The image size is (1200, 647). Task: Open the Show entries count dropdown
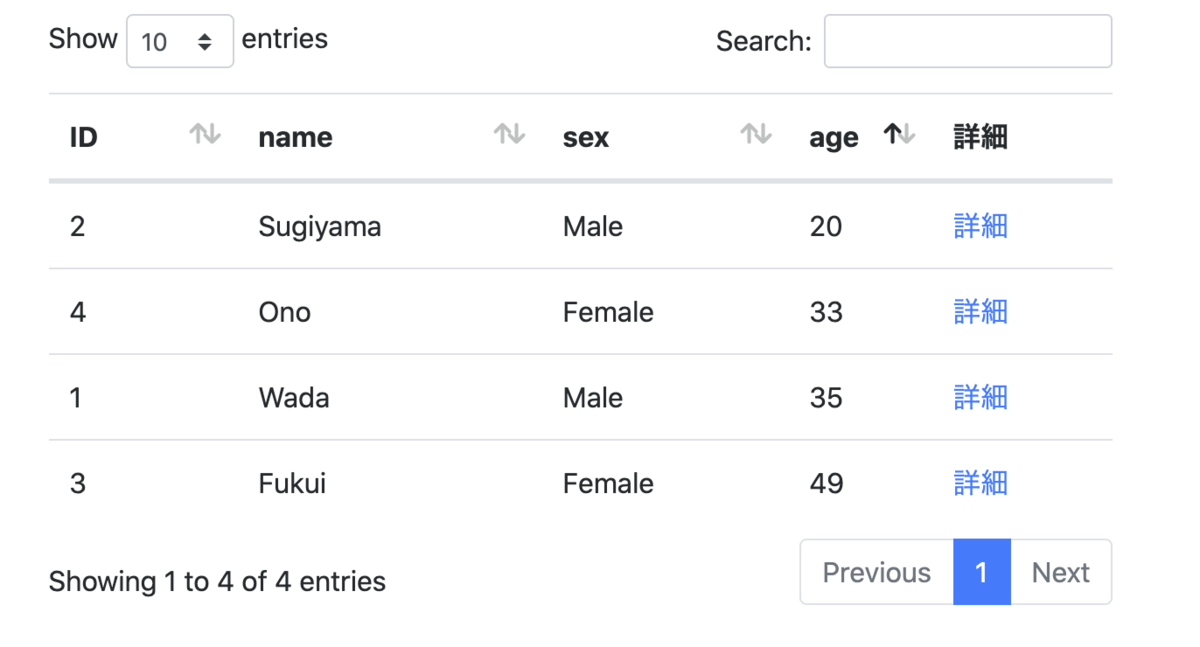pos(180,42)
